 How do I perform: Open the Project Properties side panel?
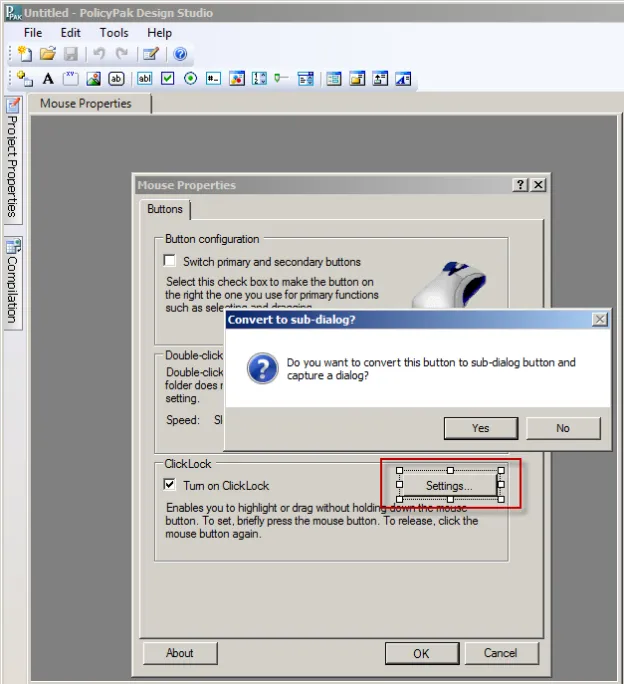(13, 160)
